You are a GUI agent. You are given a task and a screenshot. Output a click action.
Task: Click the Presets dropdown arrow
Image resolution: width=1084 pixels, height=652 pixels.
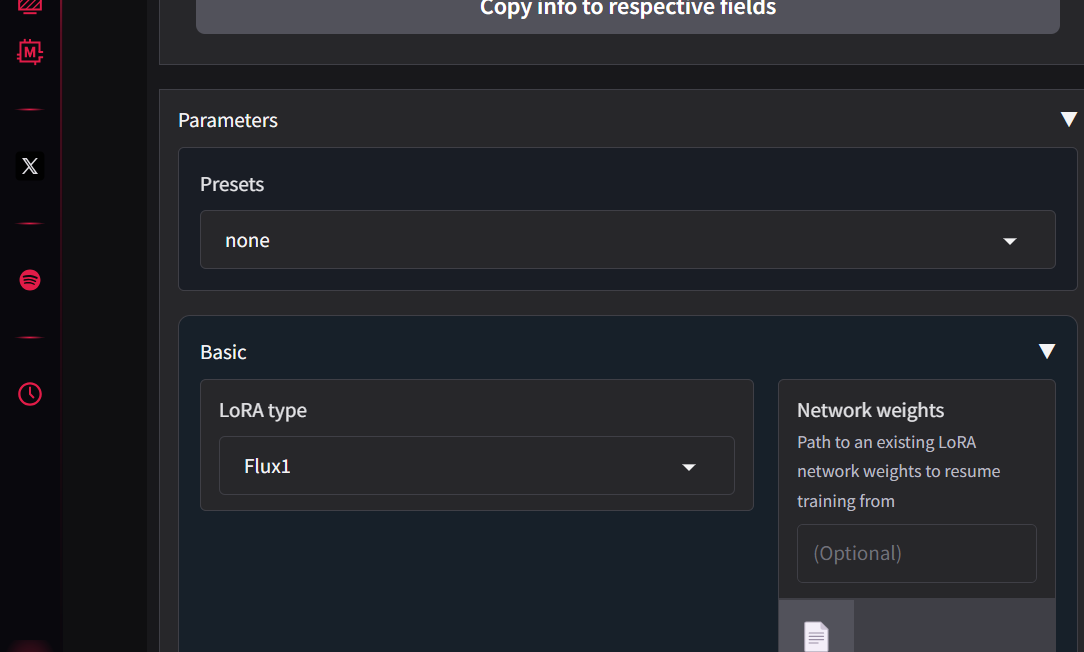click(x=1009, y=241)
